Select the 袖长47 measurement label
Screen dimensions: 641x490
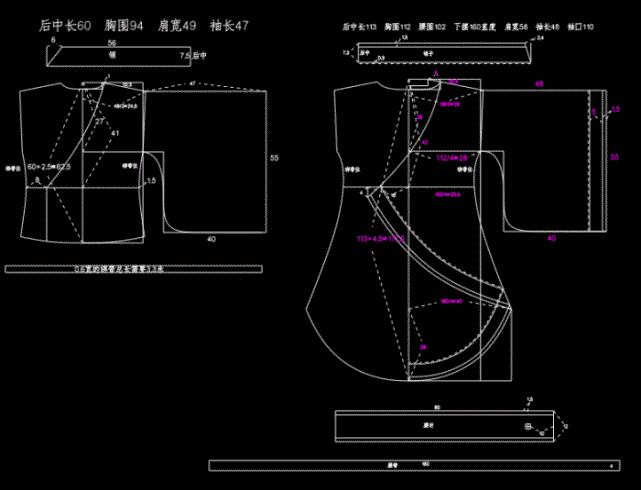(x=229, y=26)
